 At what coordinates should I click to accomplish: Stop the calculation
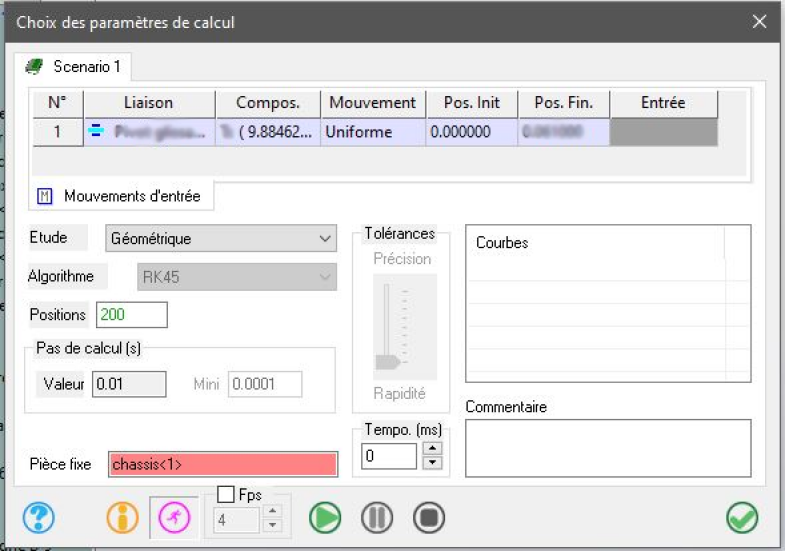point(429,517)
